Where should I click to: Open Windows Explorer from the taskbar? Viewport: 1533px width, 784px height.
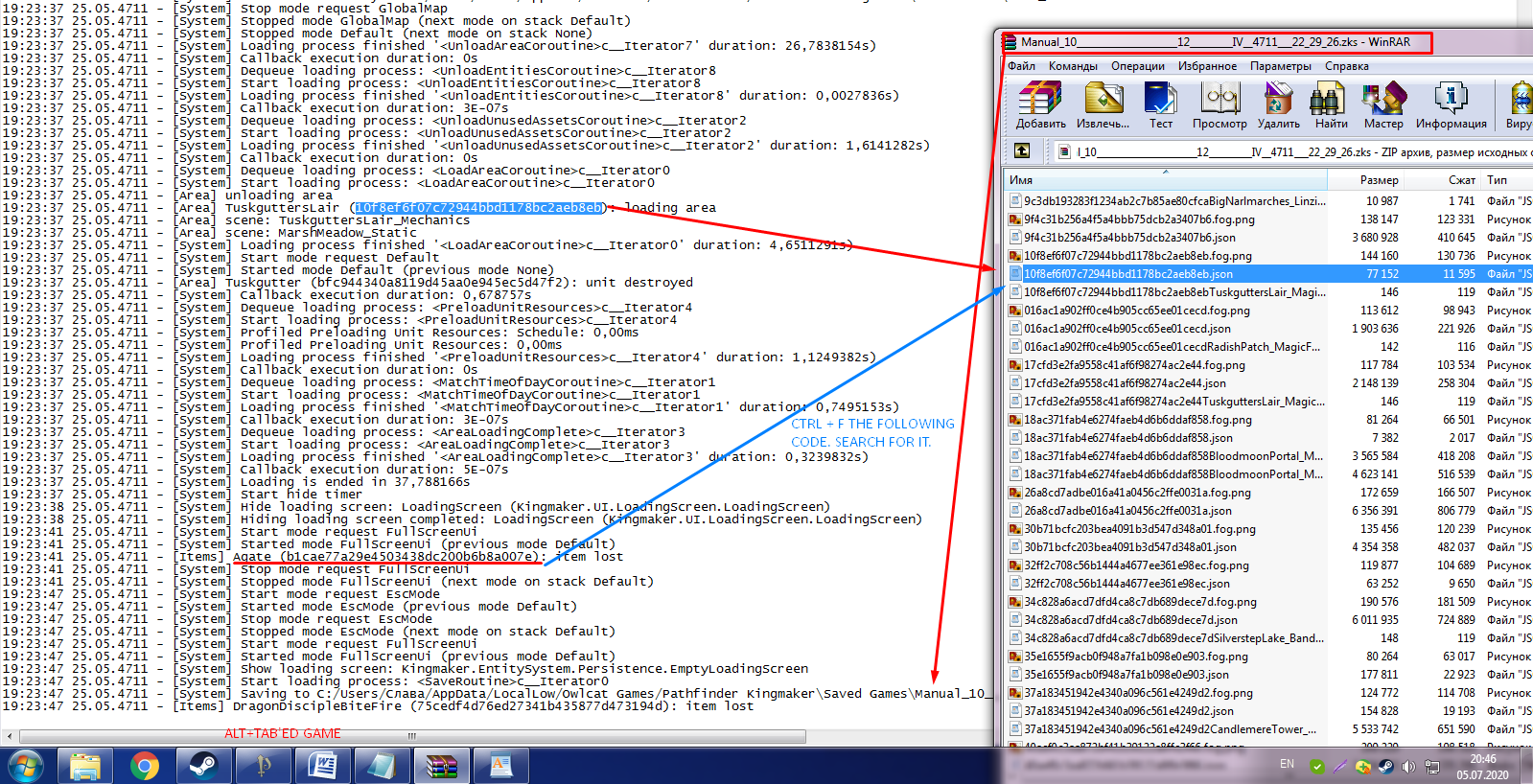coord(85,767)
